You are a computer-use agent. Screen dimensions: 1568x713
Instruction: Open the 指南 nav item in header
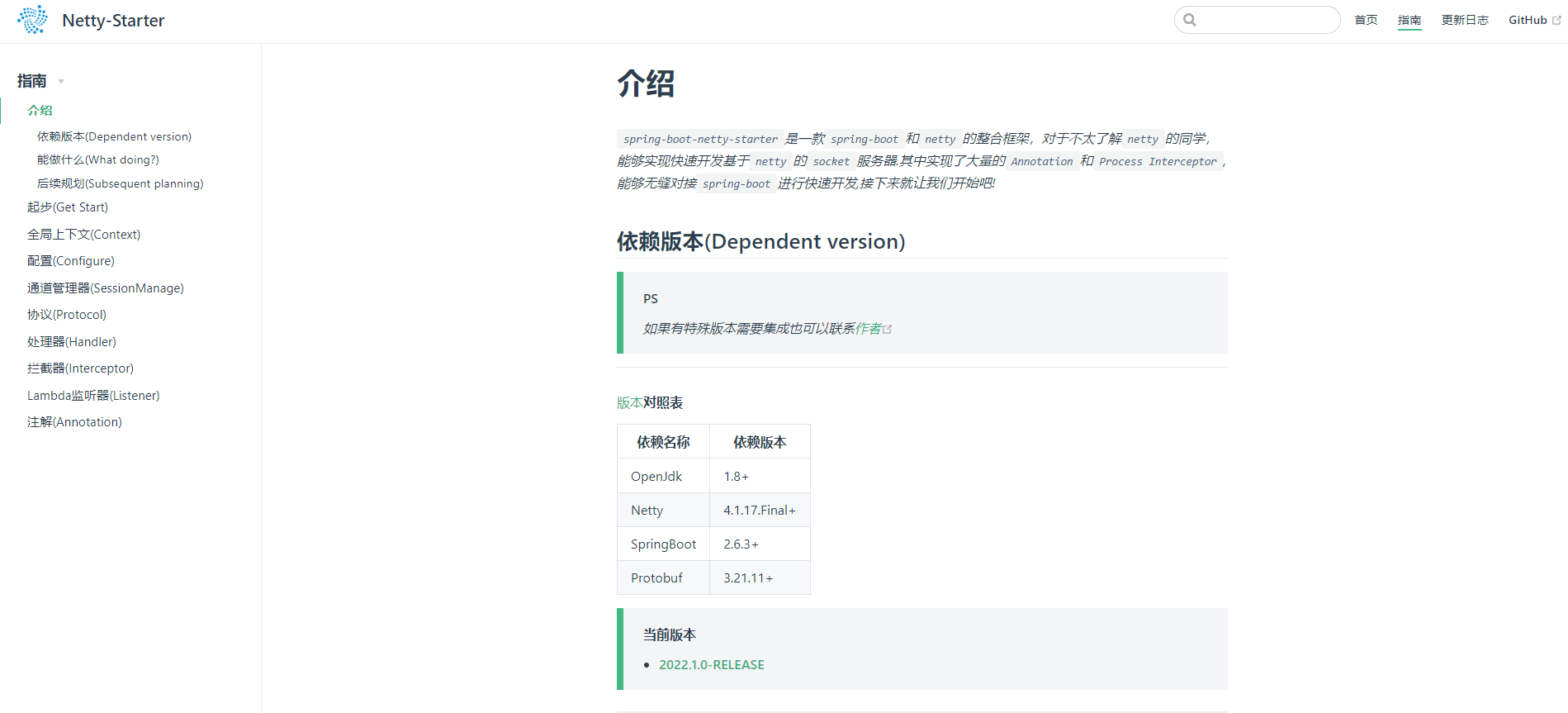[1409, 20]
